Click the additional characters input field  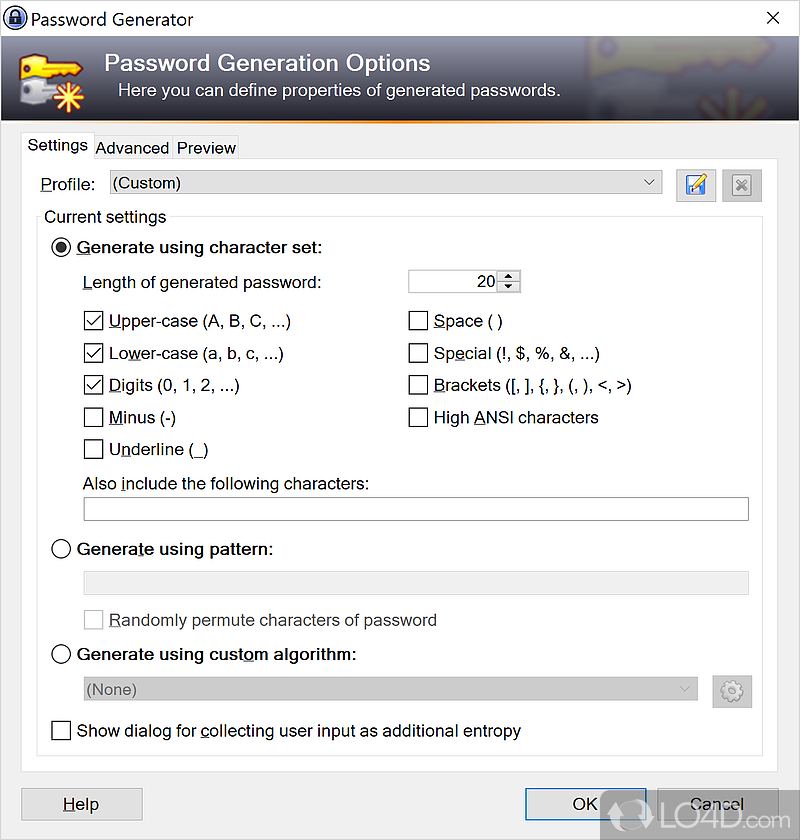click(415, 509)
